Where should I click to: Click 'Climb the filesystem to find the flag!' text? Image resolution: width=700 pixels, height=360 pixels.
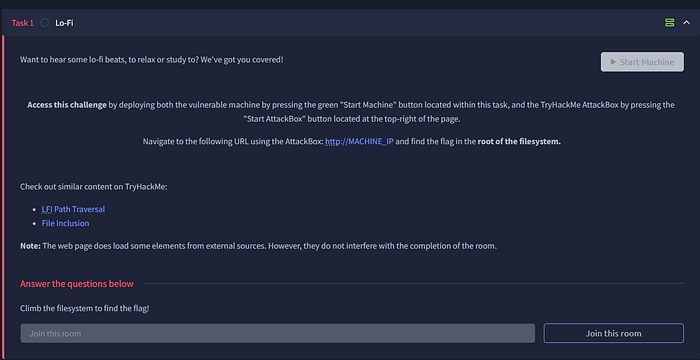tap(84, 308)
